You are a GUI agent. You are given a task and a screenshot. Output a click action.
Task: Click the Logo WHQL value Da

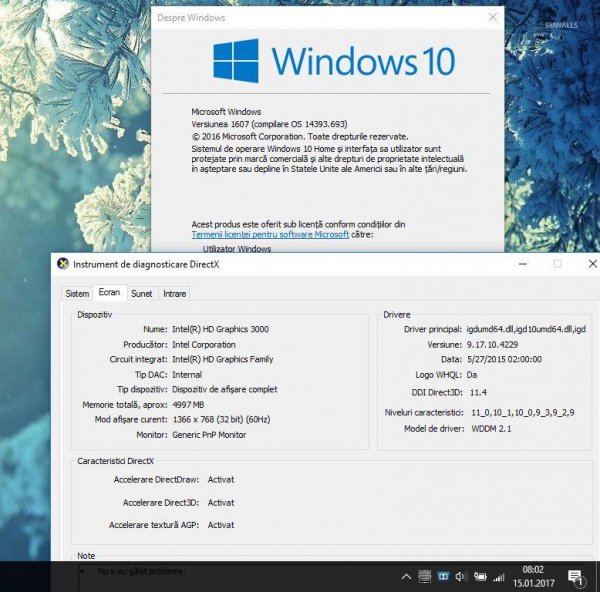click(472, 375)
